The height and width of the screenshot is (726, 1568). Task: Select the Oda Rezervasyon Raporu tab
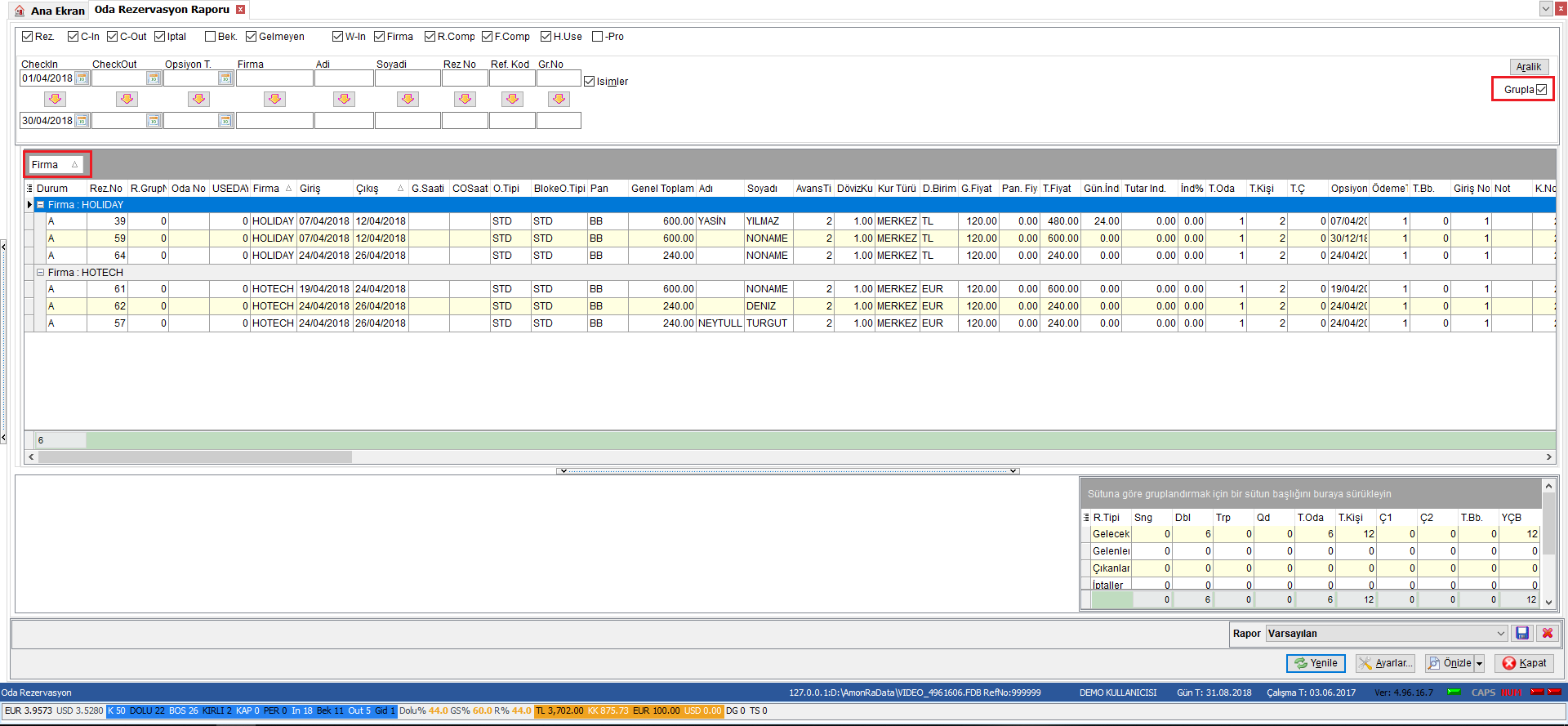(162, 10)
